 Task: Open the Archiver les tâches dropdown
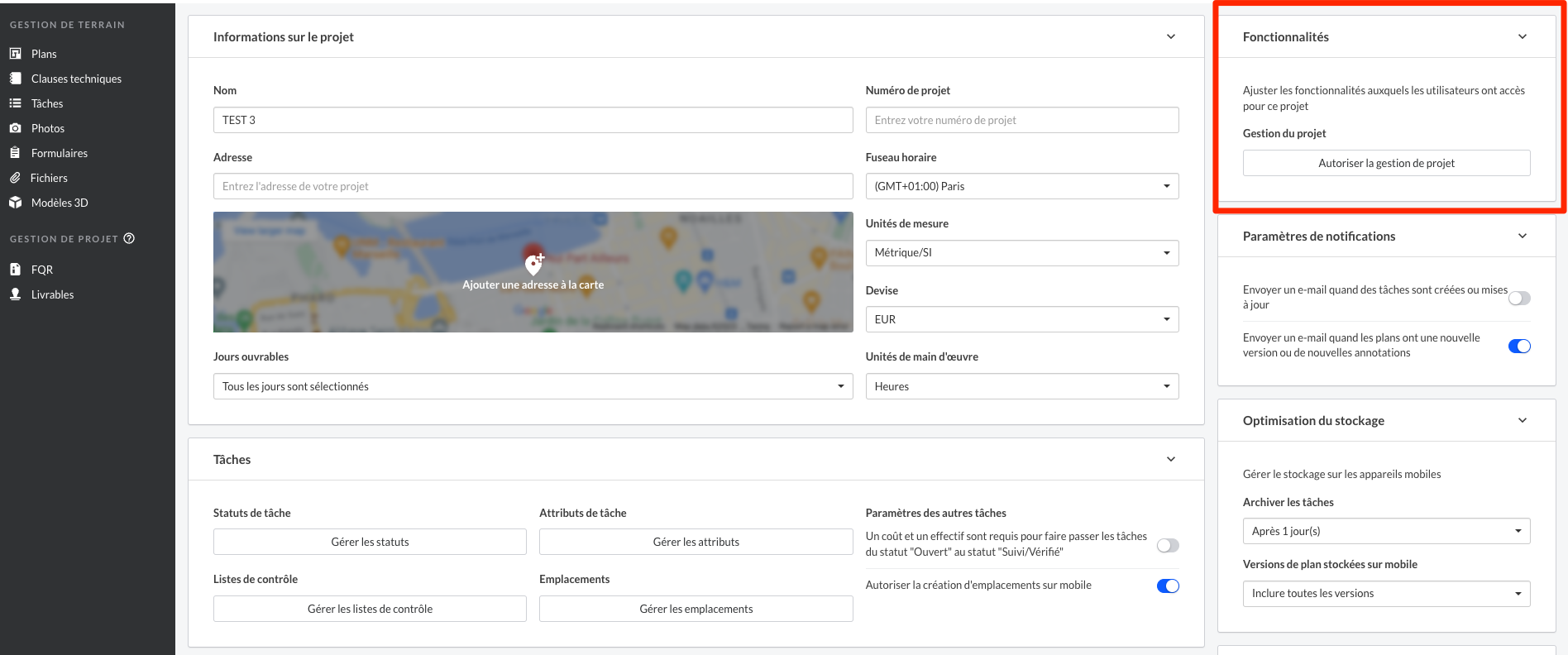pyautogui.click(x=1386, y=531)
